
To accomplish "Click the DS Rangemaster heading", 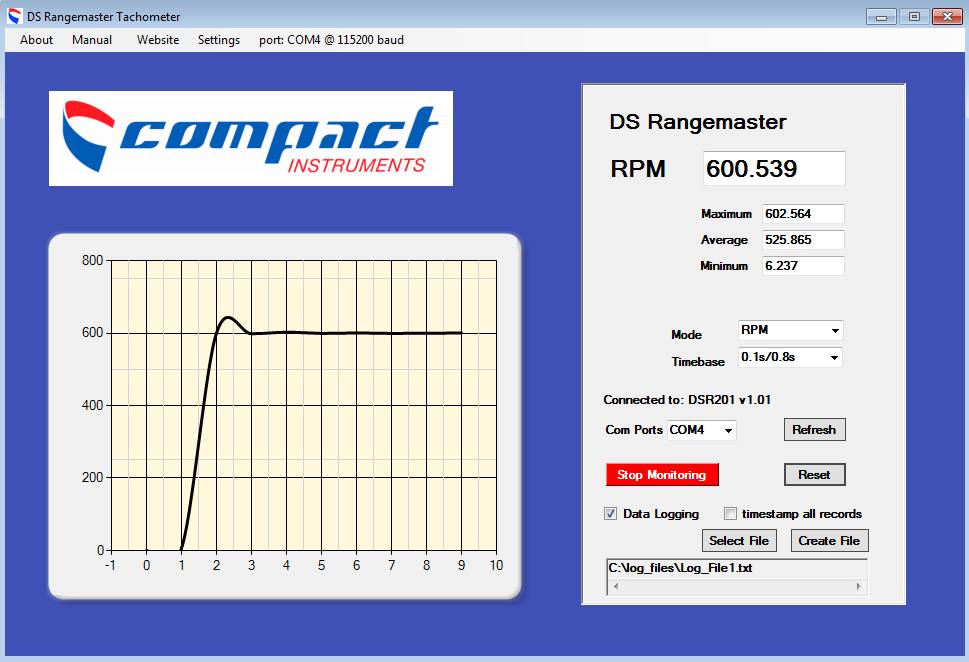I will point(698,122).
